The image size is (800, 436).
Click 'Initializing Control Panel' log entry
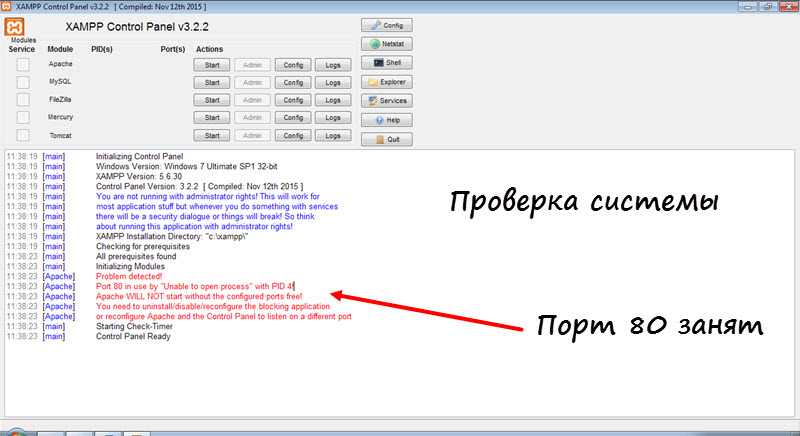tap(139, 156)
